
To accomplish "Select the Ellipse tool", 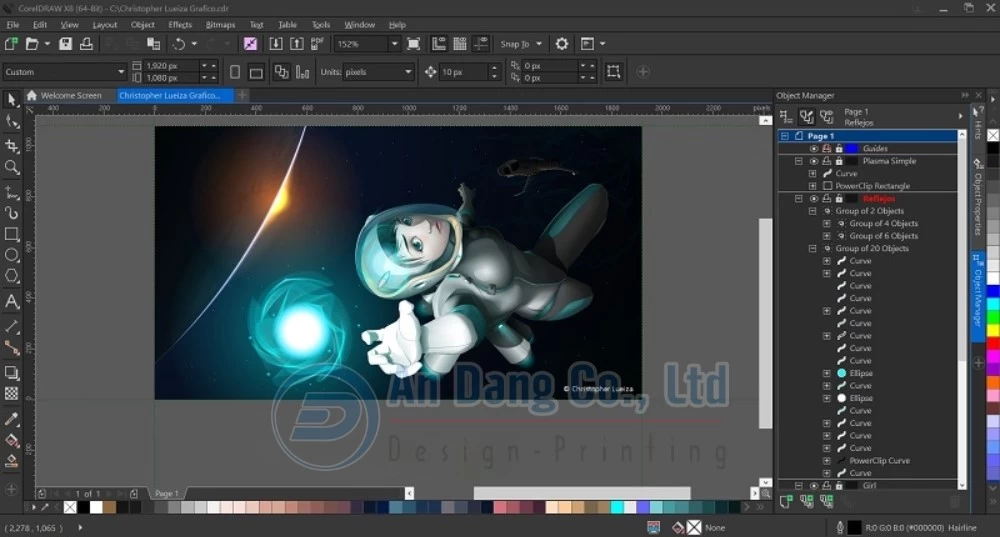I will [x=11, y=255].
